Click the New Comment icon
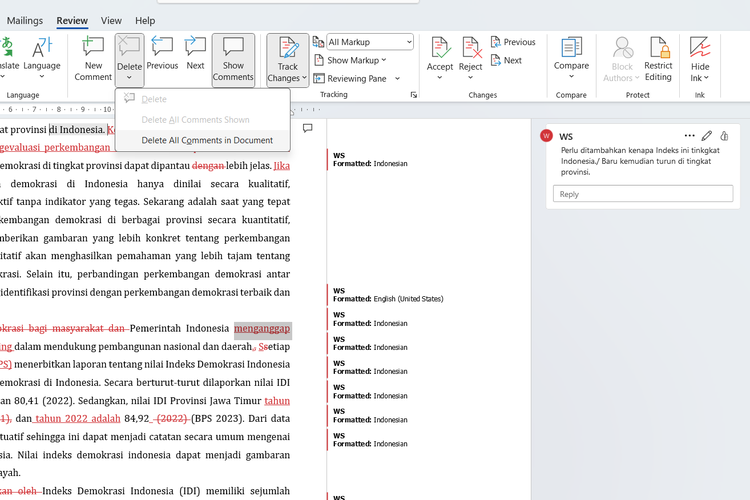 pos(93,47)
